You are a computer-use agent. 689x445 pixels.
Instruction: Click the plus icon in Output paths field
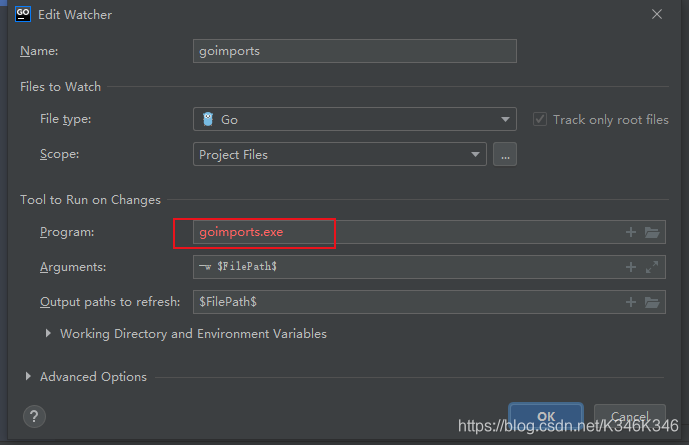pos(630,301)
